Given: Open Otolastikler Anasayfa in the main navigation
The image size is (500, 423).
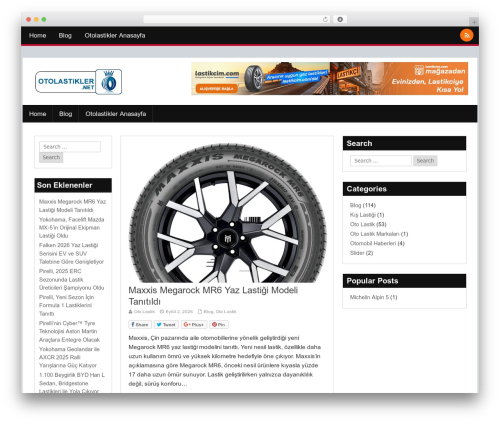Looking at the screenshot, I should (x=116, y=114).
